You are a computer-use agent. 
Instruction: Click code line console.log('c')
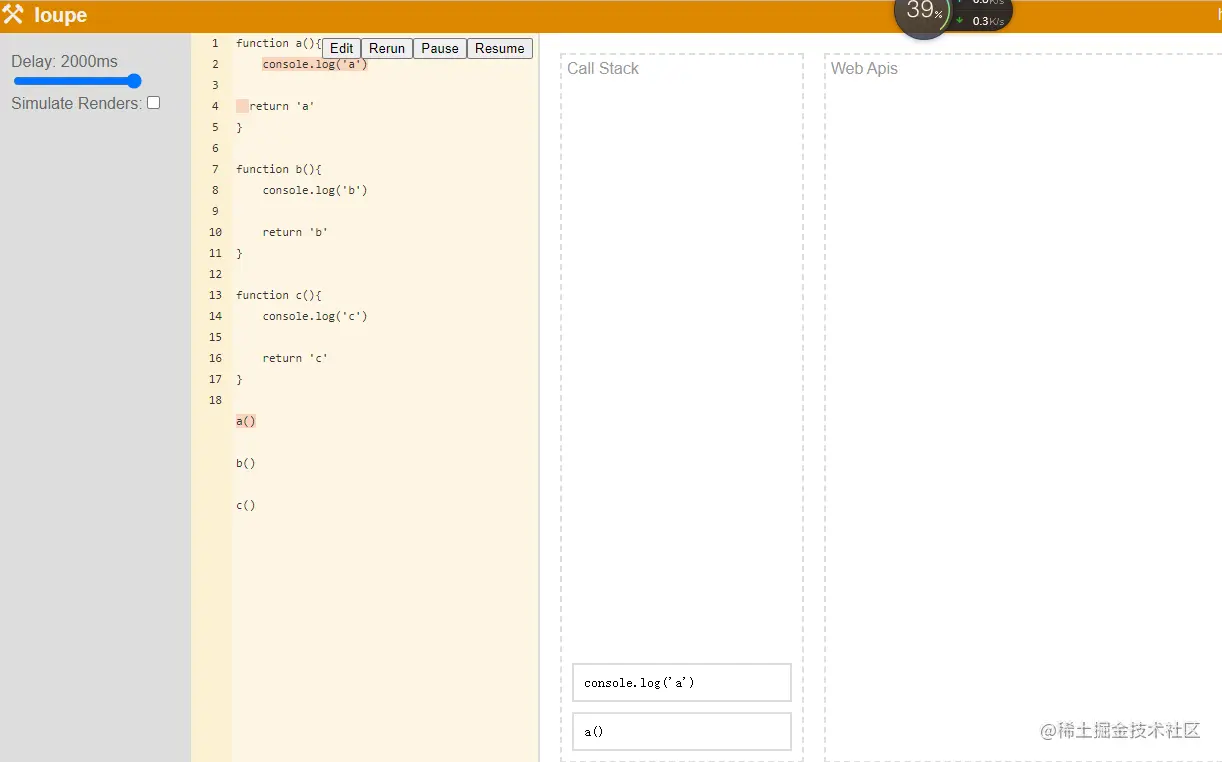coord(315,316)
